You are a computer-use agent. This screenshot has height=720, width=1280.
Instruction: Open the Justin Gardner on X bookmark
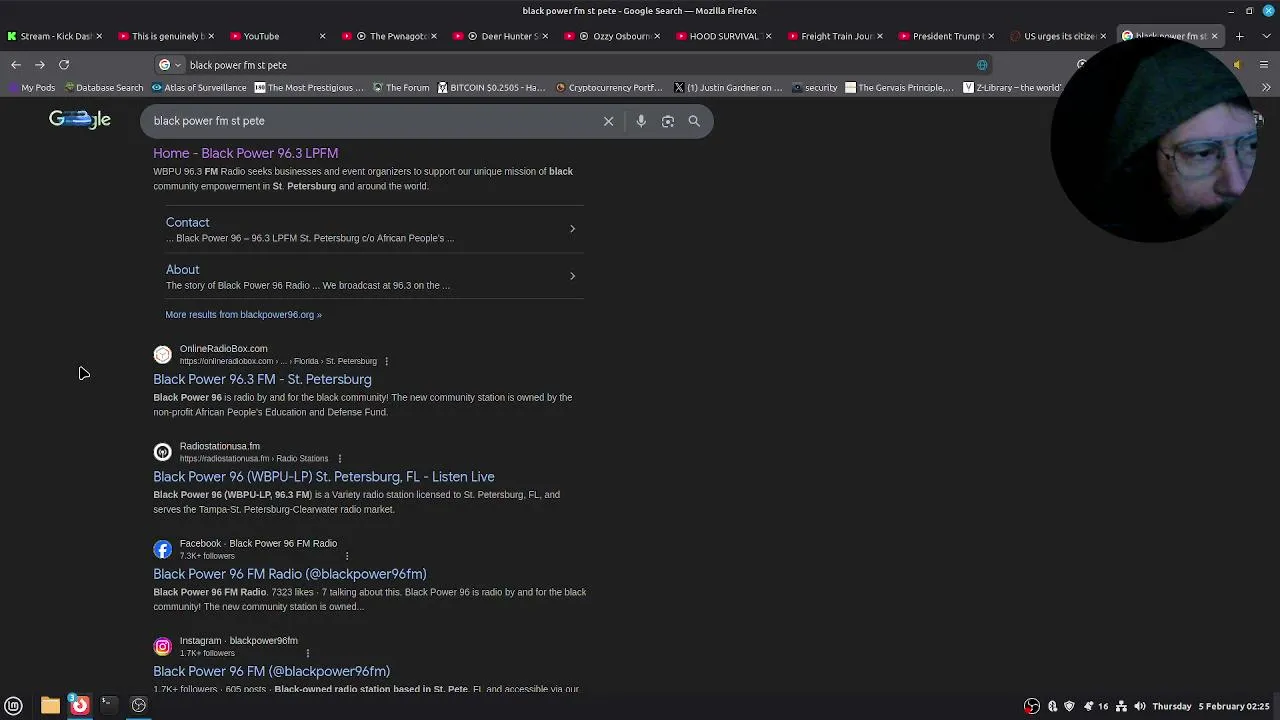(729, 88)
